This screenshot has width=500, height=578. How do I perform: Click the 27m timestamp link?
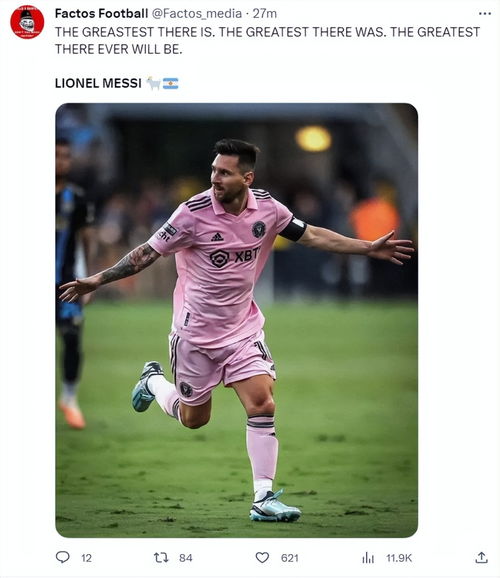(264, 14)
